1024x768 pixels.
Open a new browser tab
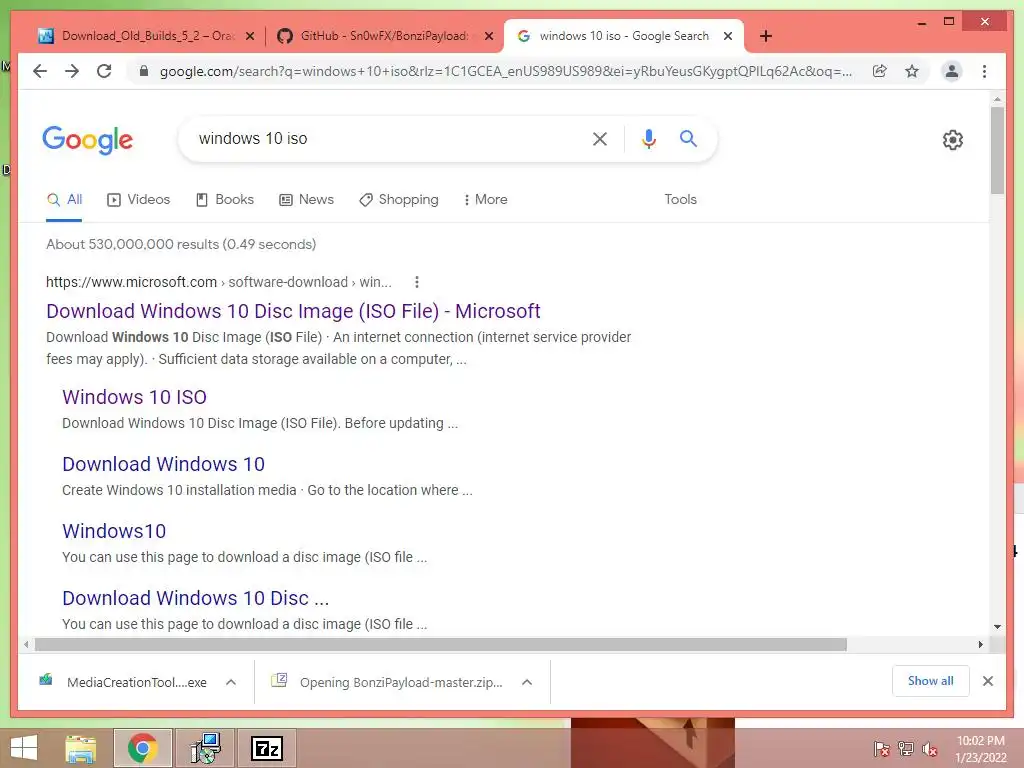766,36
